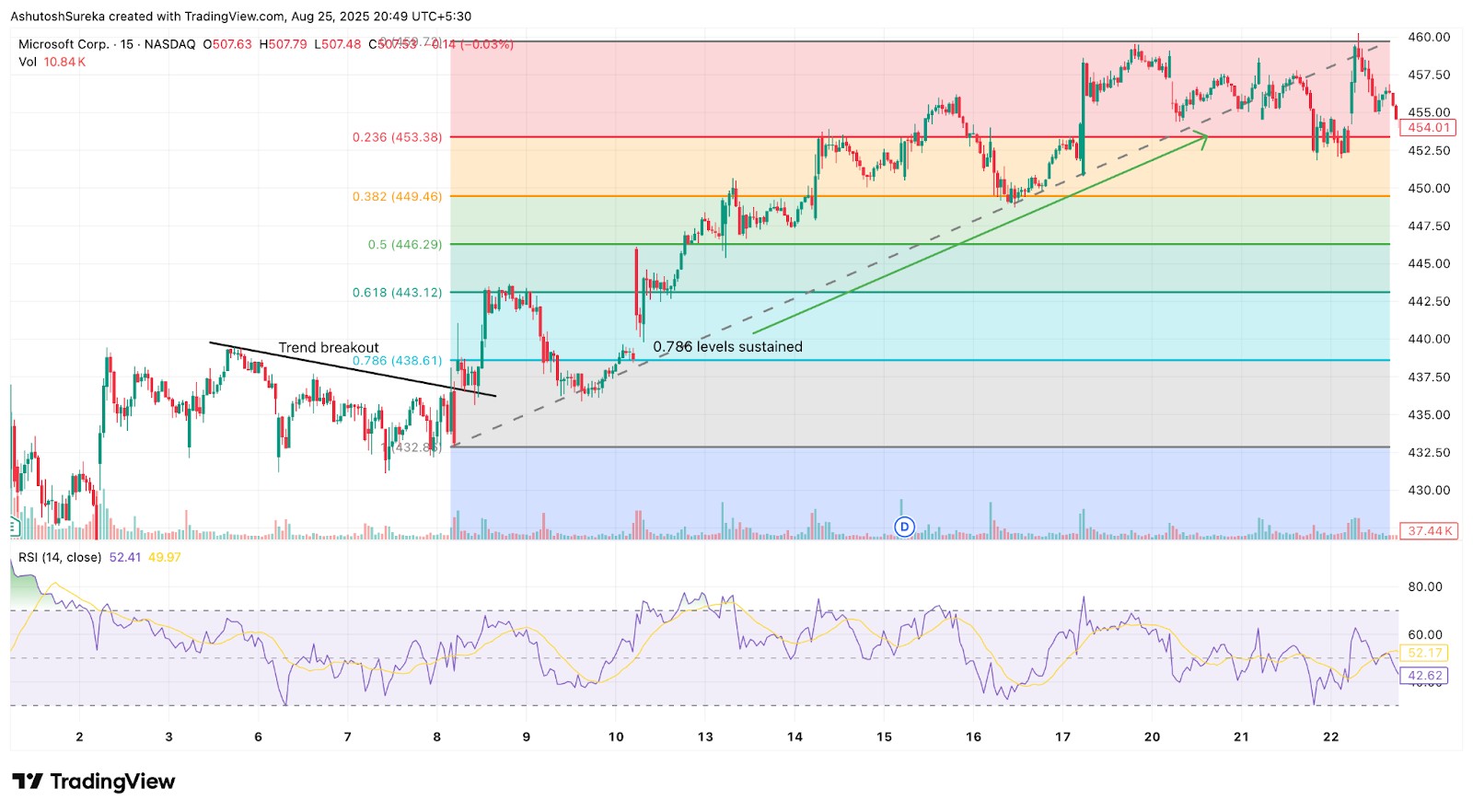This screenshot has height=812, width=1473.
Task: Click date label 13 on time axis
Action: coord(705,737)
